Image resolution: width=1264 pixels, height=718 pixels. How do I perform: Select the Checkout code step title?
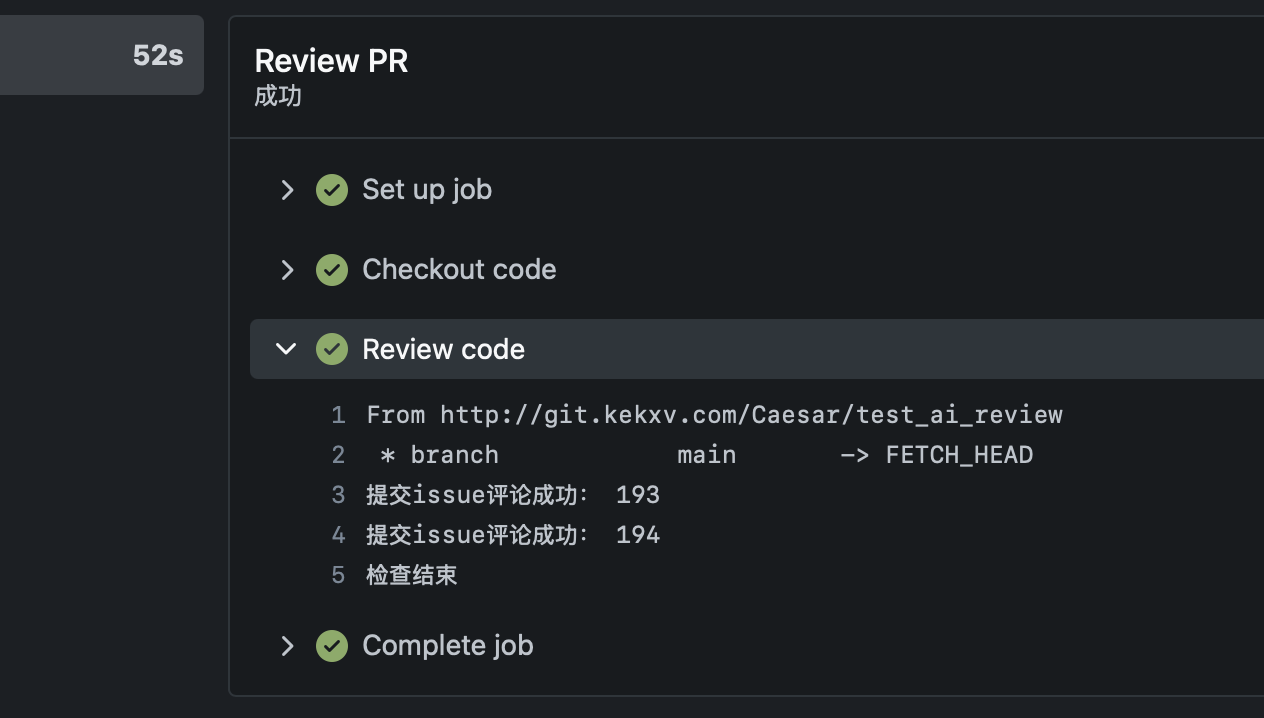tap(459, 270)
